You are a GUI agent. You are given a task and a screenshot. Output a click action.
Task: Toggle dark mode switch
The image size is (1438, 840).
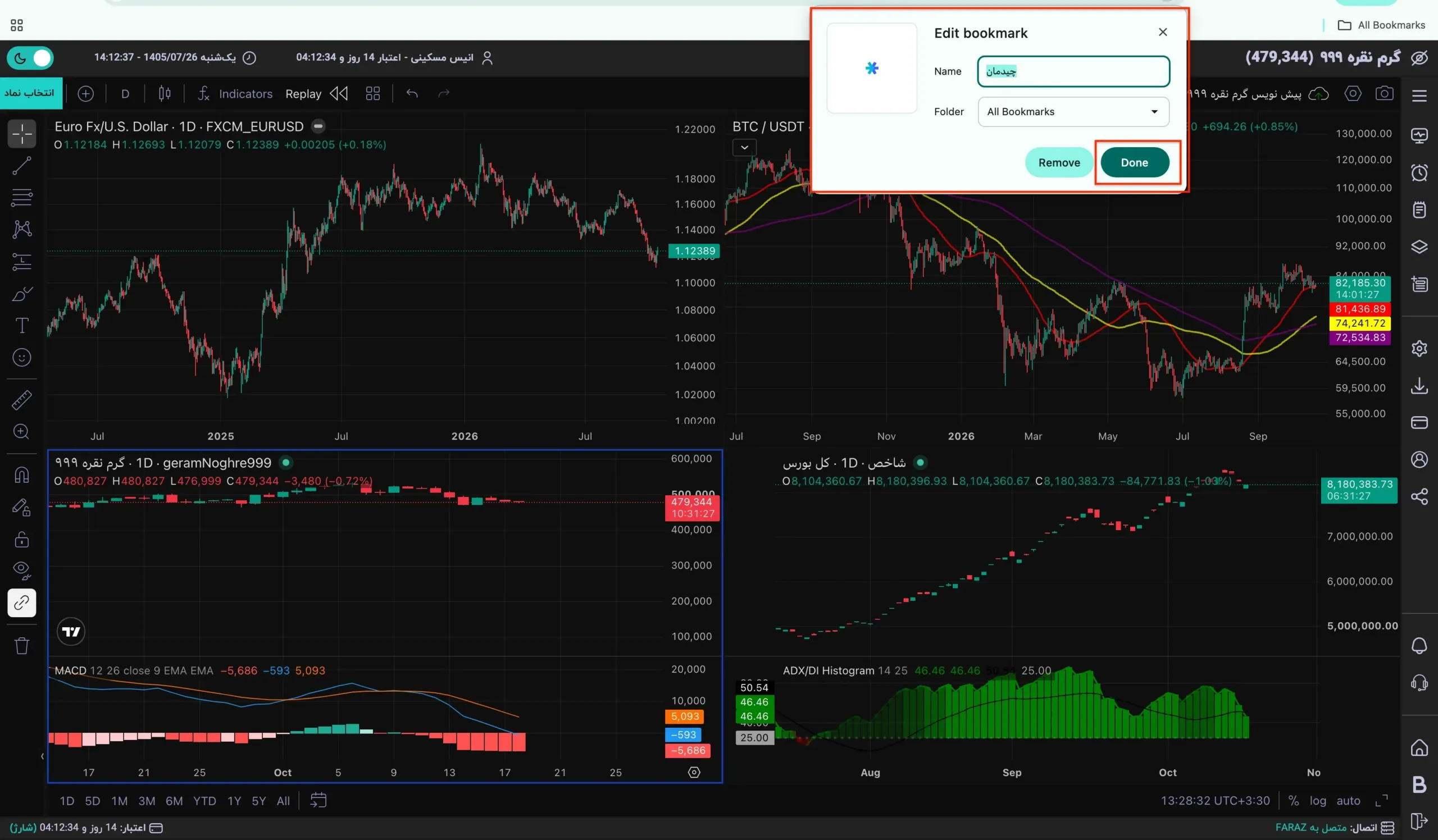coord(30,58)
